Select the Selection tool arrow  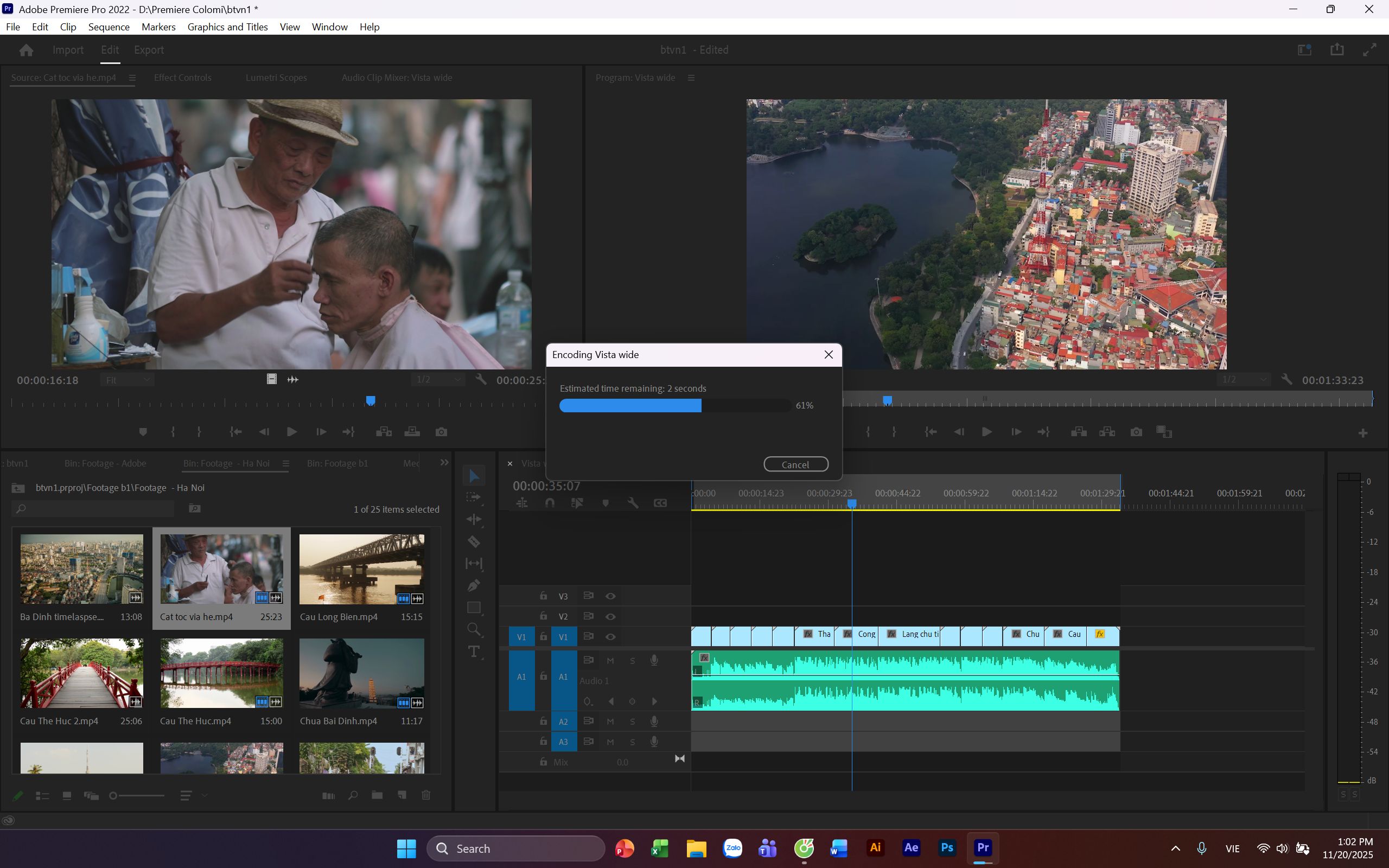(474, 476)
